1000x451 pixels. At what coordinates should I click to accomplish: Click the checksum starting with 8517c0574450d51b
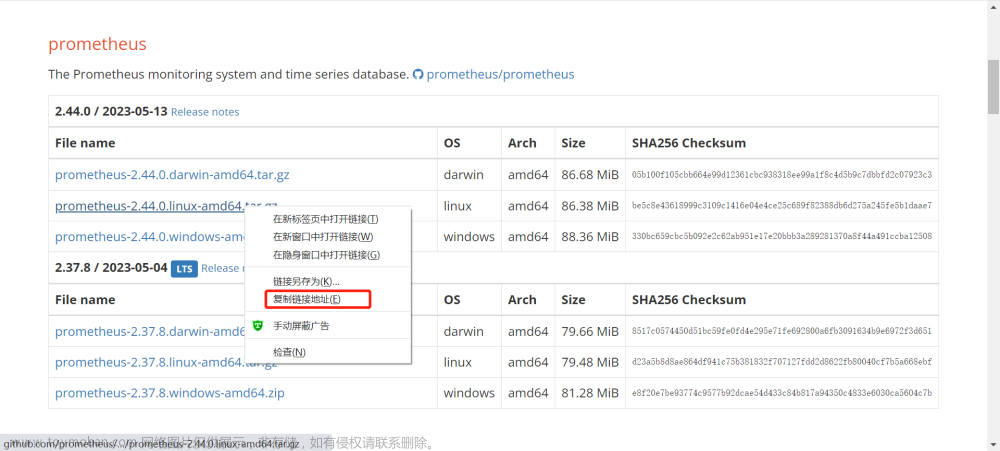coord(782,331)
